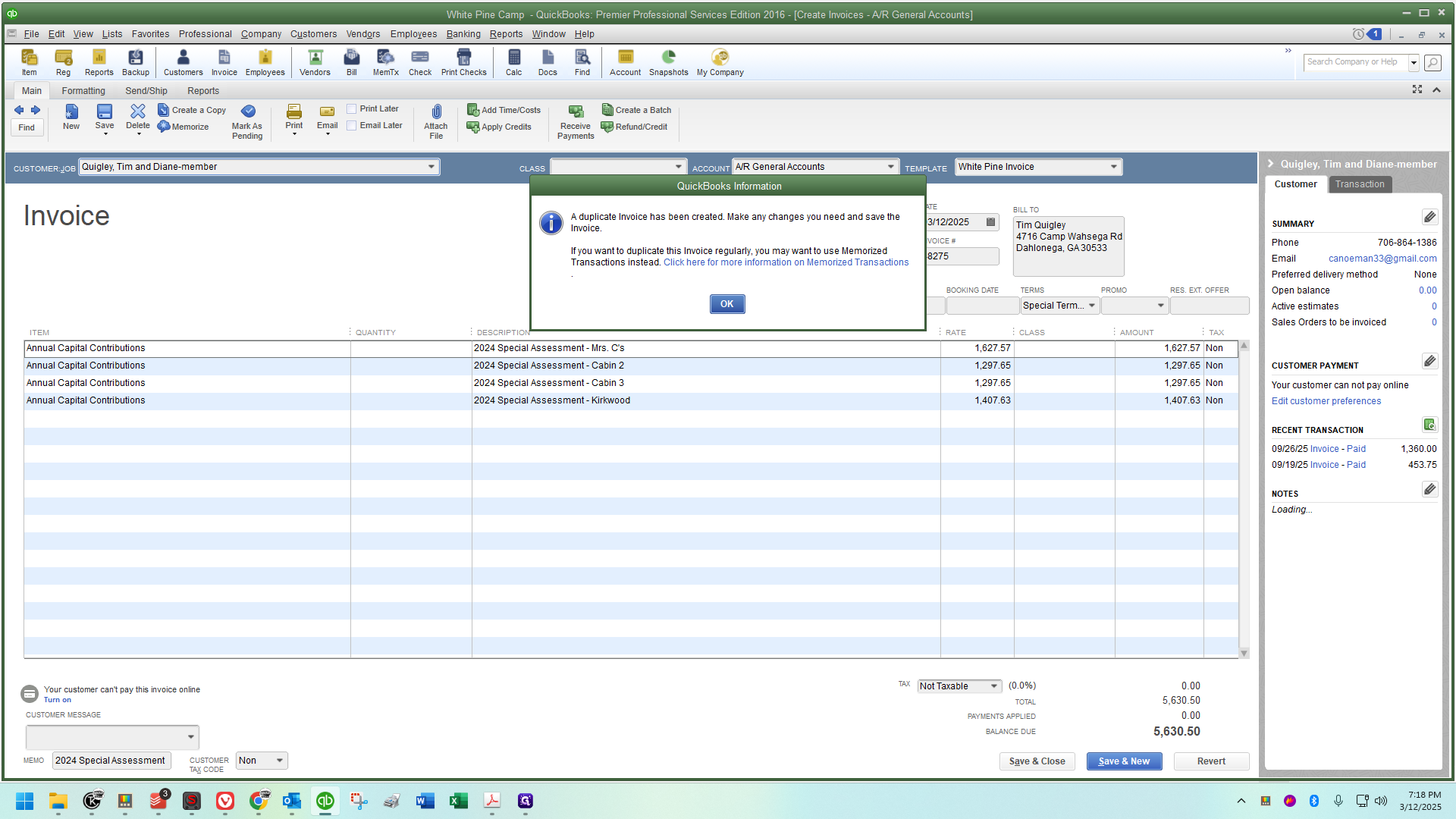
Task: Click the Backup icon
Action: pyautogui.click(x=136, y=62)
